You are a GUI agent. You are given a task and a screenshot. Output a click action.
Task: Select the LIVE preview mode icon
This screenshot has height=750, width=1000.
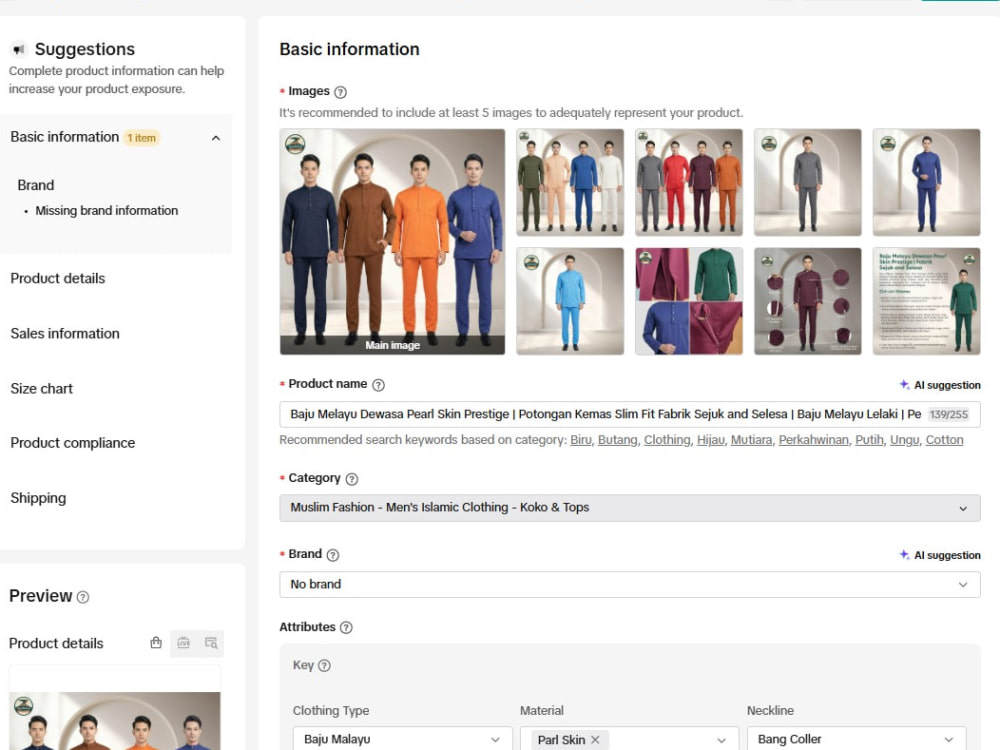pyautogui.click(x=184, y=643)
